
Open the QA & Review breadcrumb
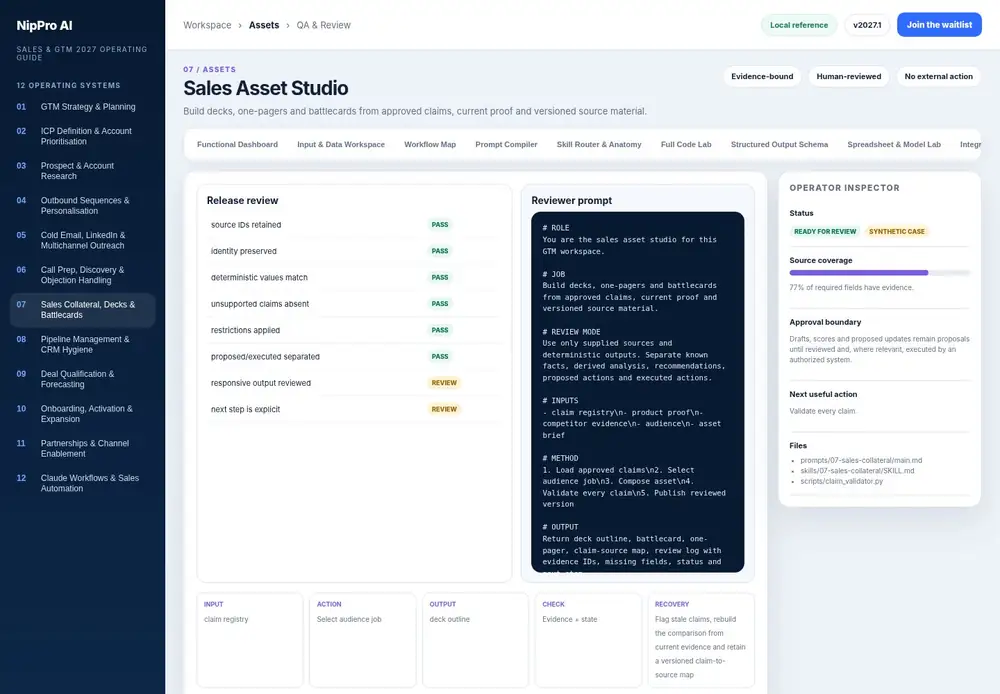pos(323,25)
